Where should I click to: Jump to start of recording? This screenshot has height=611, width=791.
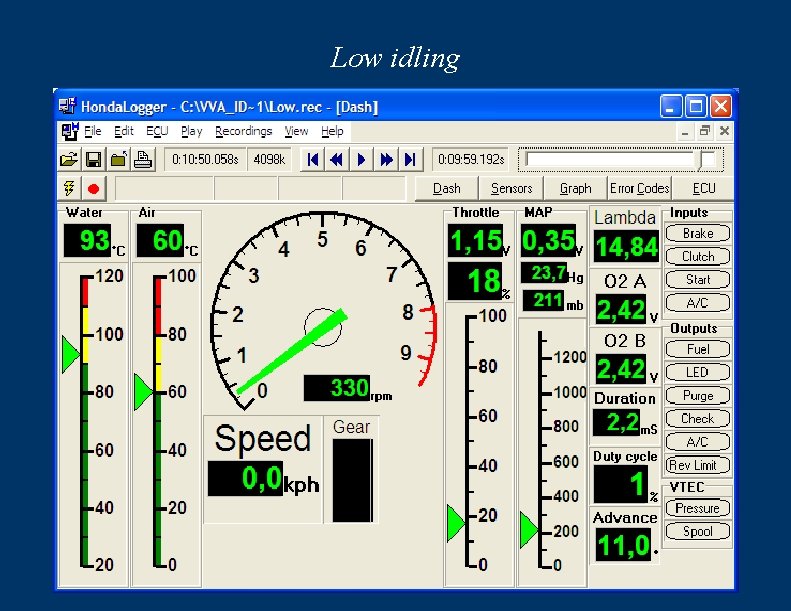point(313,160)
